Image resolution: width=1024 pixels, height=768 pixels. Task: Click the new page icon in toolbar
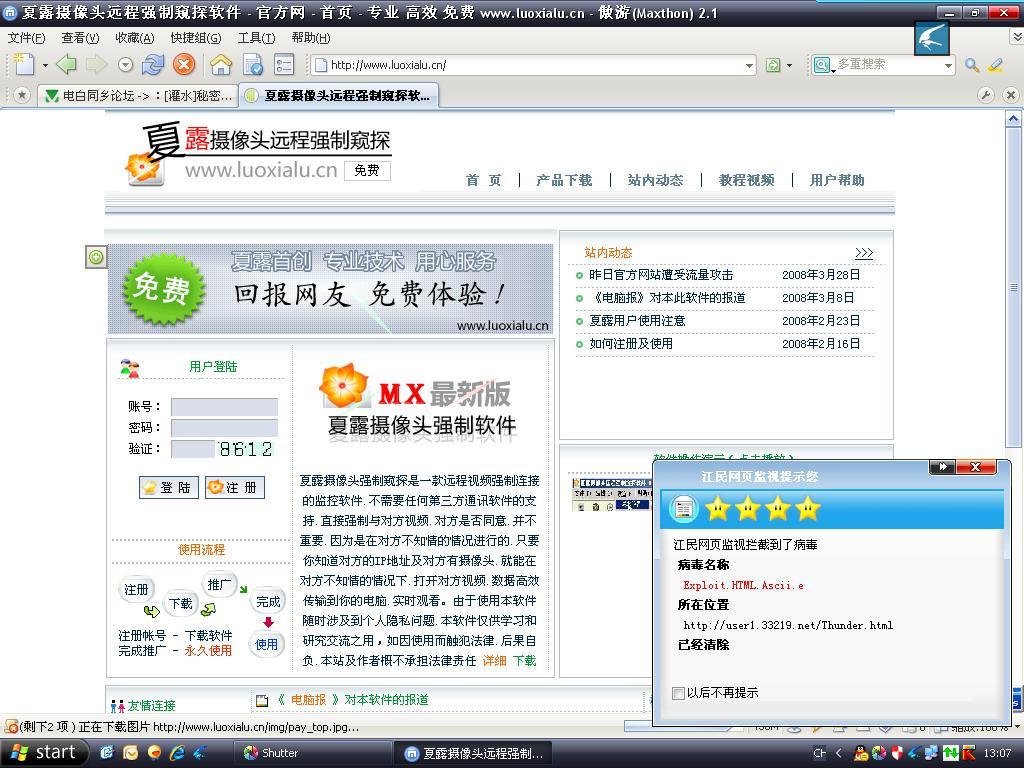point(24,65)
